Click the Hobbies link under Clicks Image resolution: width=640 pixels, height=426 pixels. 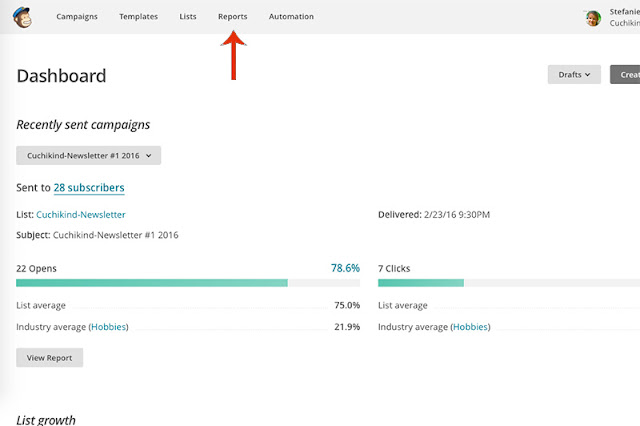coord(470,327)
